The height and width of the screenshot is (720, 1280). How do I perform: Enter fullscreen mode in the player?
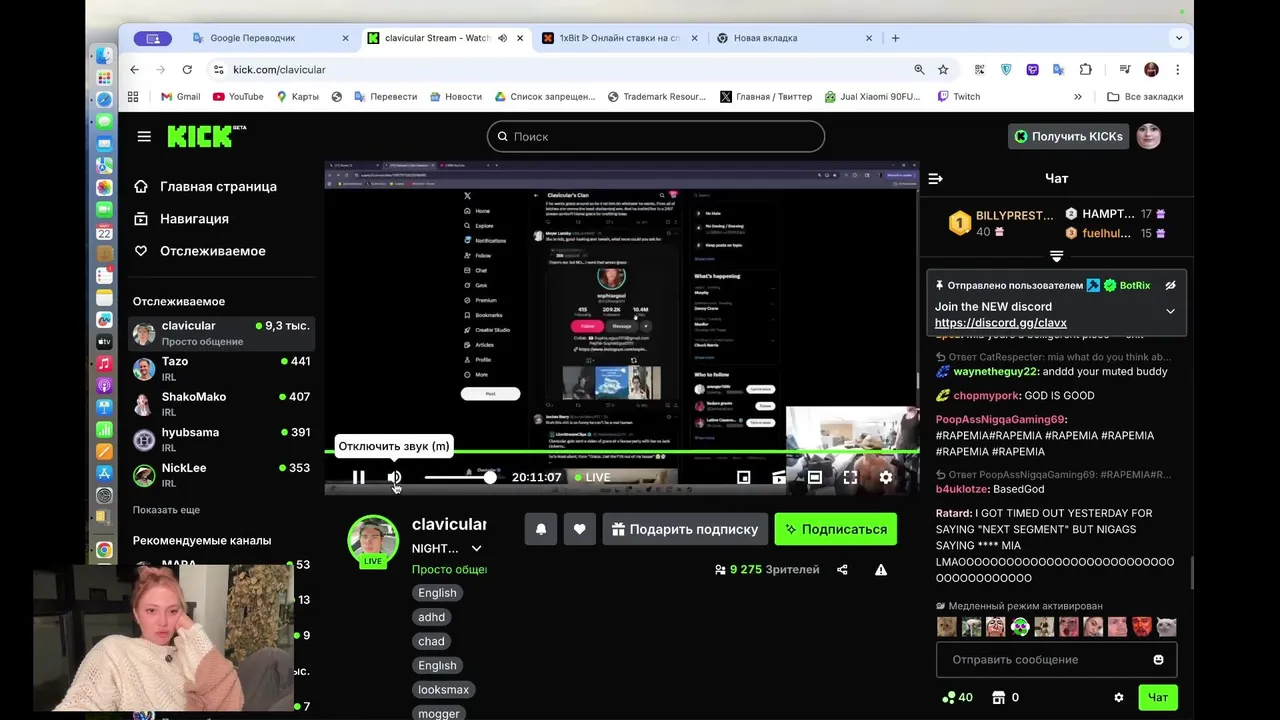point(850,477)
